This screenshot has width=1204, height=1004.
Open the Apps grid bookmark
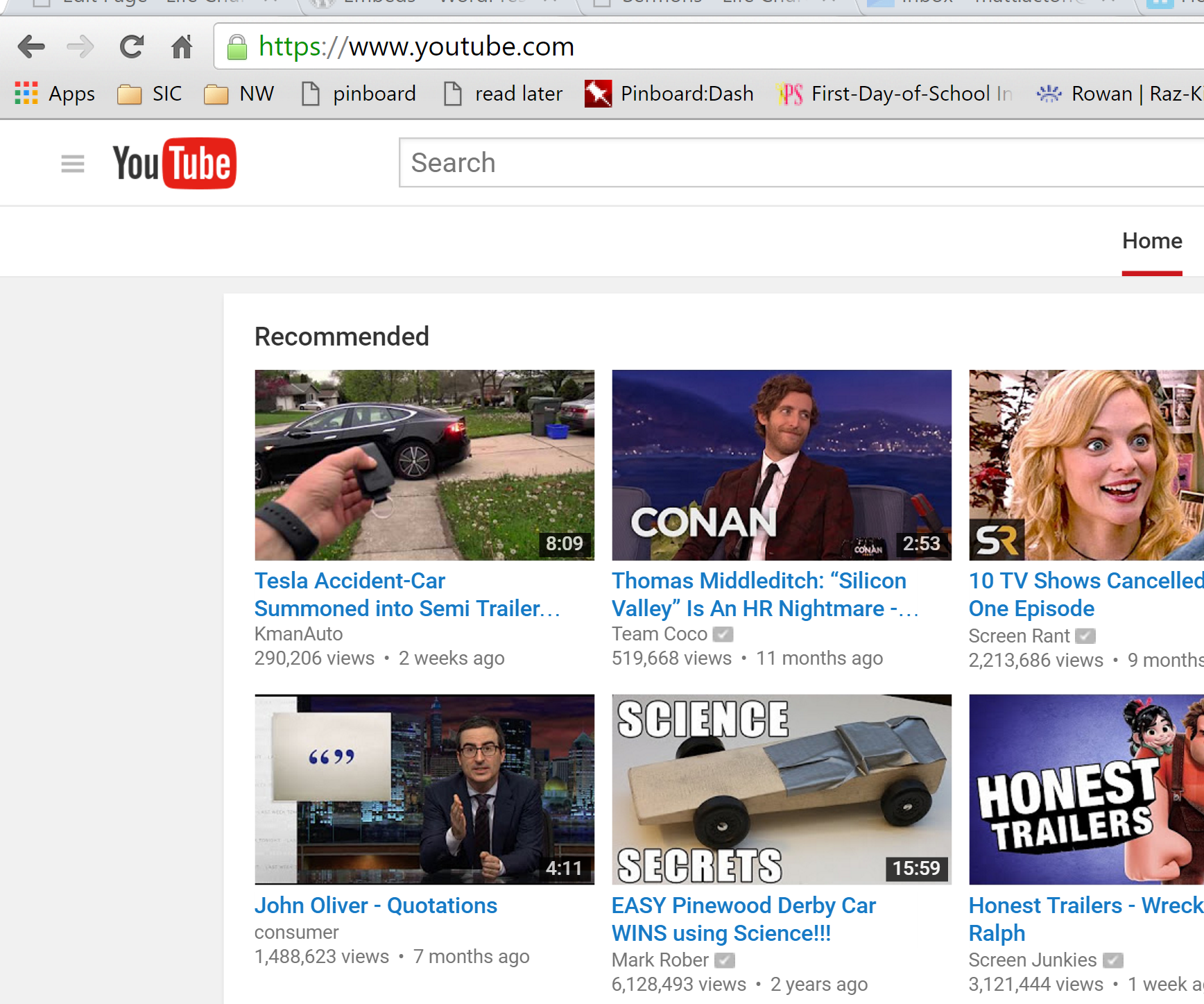tap(55, 94)
